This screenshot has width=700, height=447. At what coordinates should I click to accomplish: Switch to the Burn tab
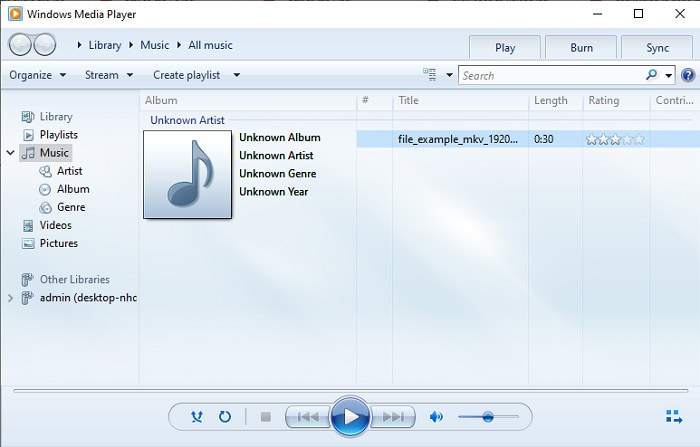coord(581,47)
